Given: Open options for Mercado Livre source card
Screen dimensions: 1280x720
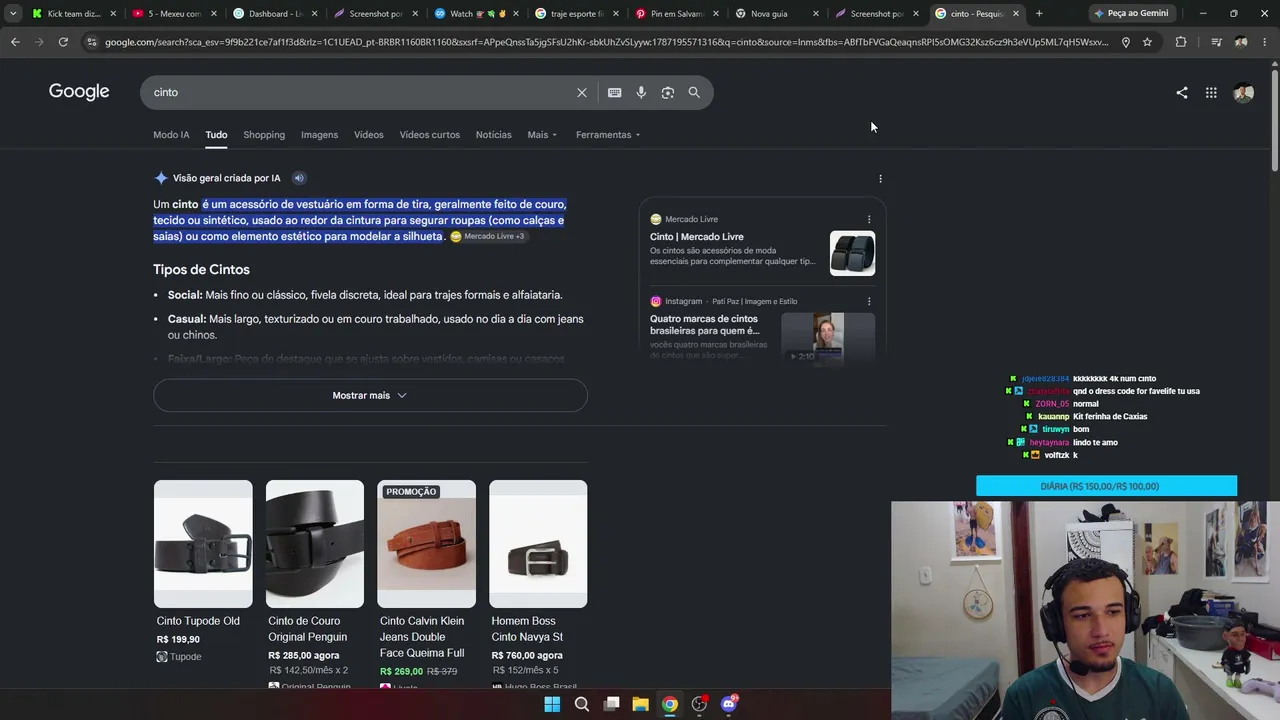Looking at the screenshot, I should point(868,219).
